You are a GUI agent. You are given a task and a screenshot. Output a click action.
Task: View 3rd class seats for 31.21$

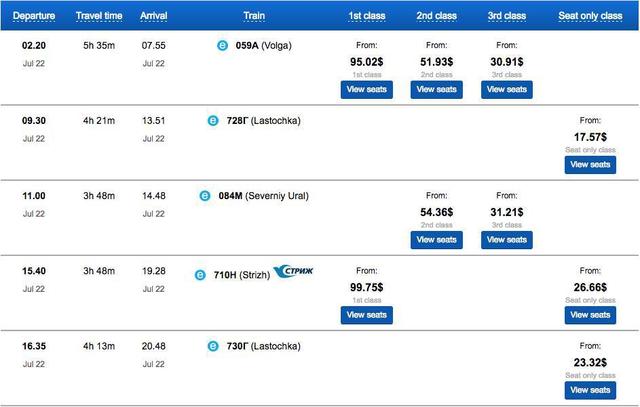click(x=506, y=240)
